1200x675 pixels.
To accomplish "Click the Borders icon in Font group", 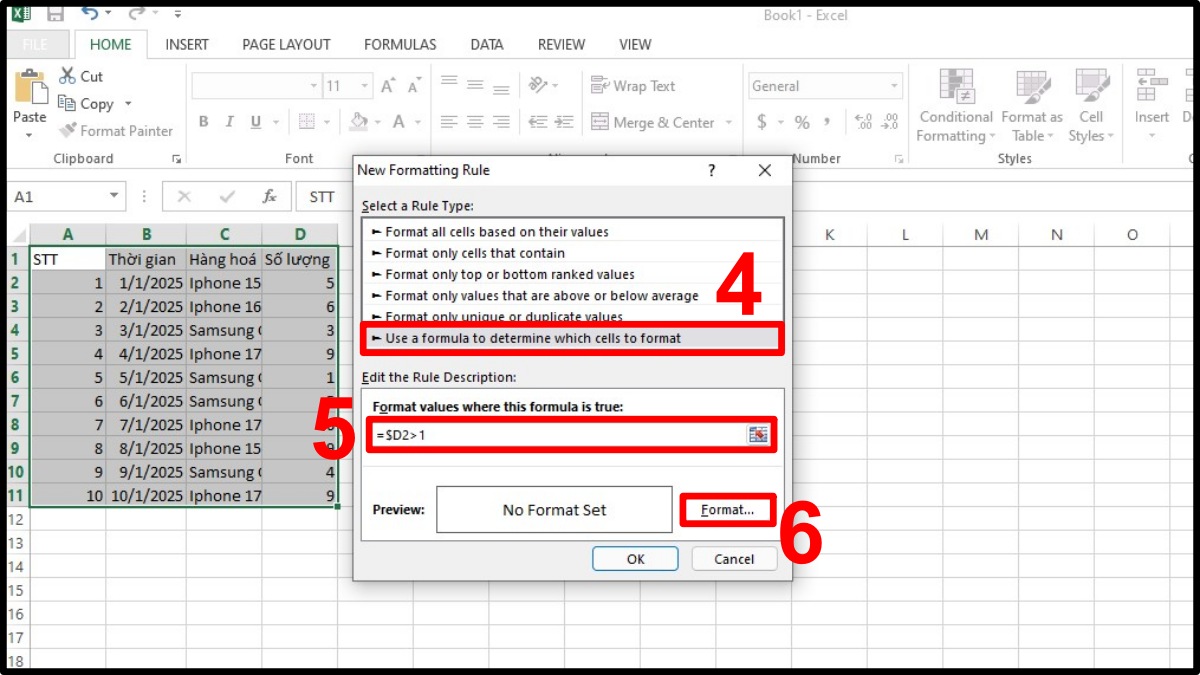I will pyautogui.click(x=306, y=122).
